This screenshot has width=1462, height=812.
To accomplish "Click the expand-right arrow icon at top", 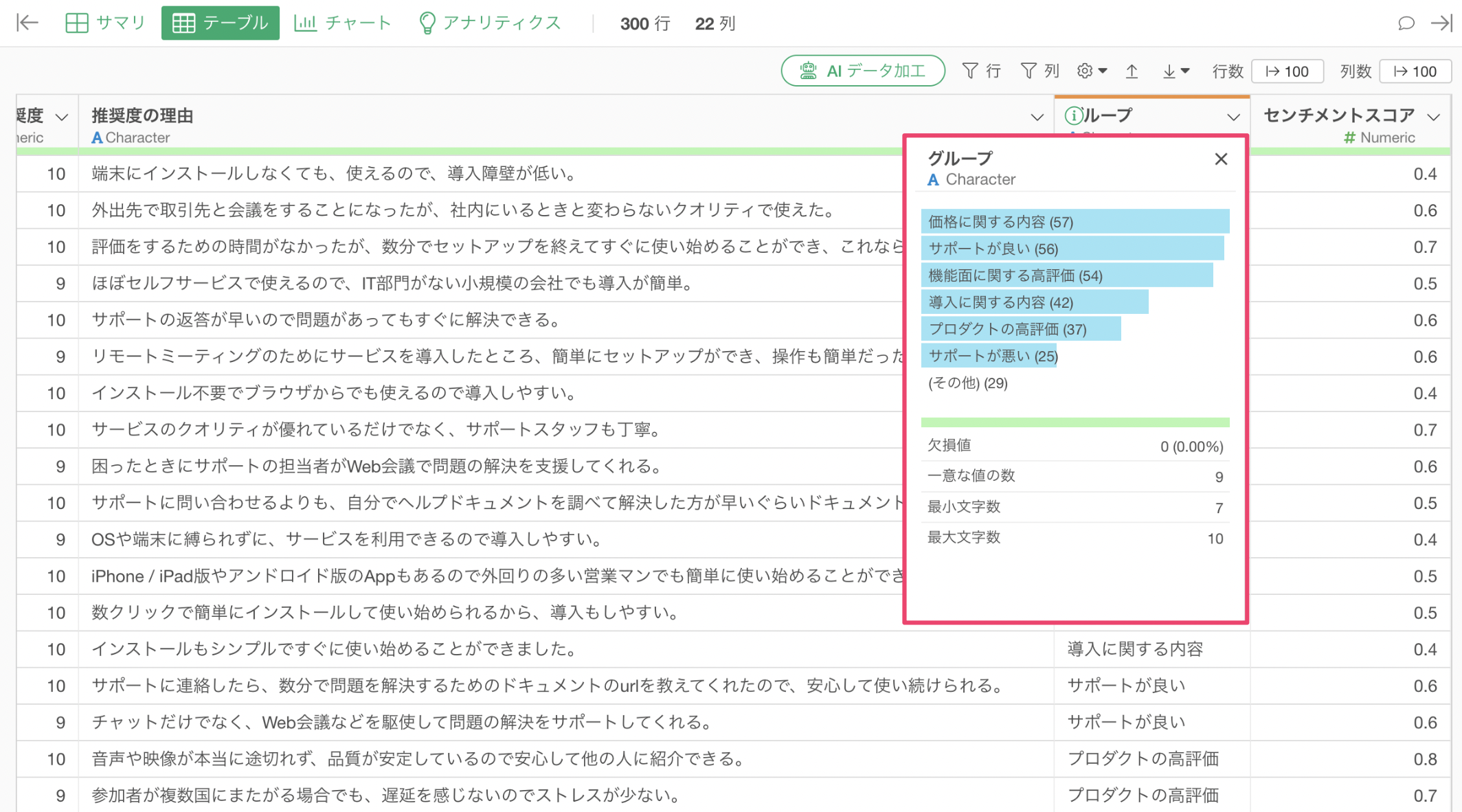I will [x=1441, y=23].
